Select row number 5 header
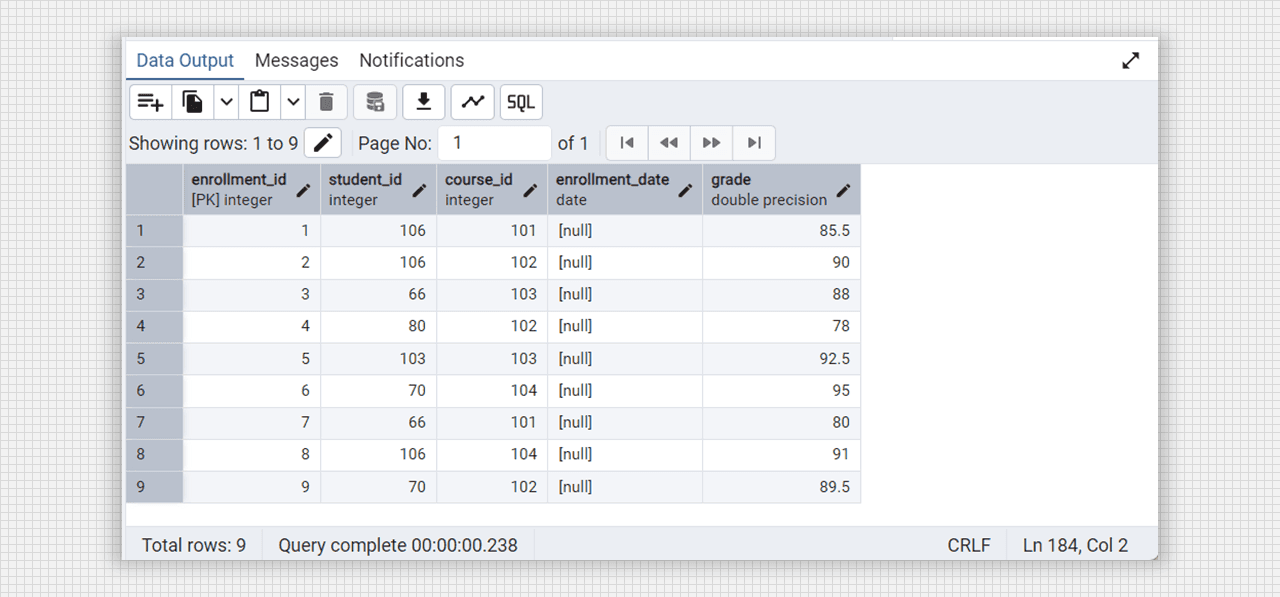The width and height of the screenshot is (1280, 597). point(155,359)
